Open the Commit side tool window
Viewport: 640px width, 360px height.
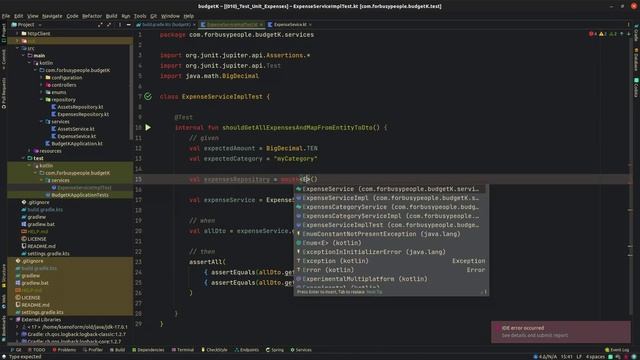pyautogui.click(x=4, y=59)
